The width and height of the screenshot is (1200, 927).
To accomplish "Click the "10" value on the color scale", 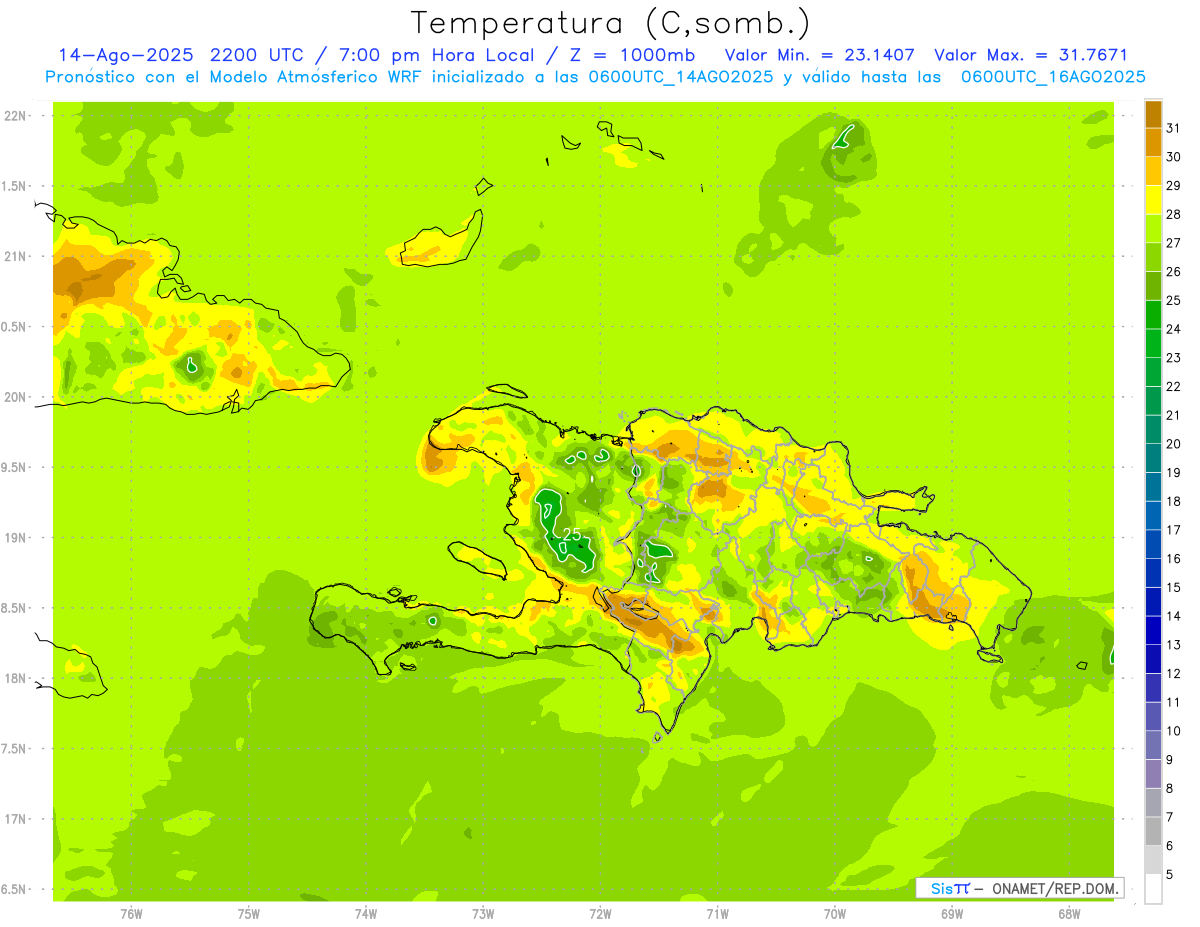I will (1174, 731).
